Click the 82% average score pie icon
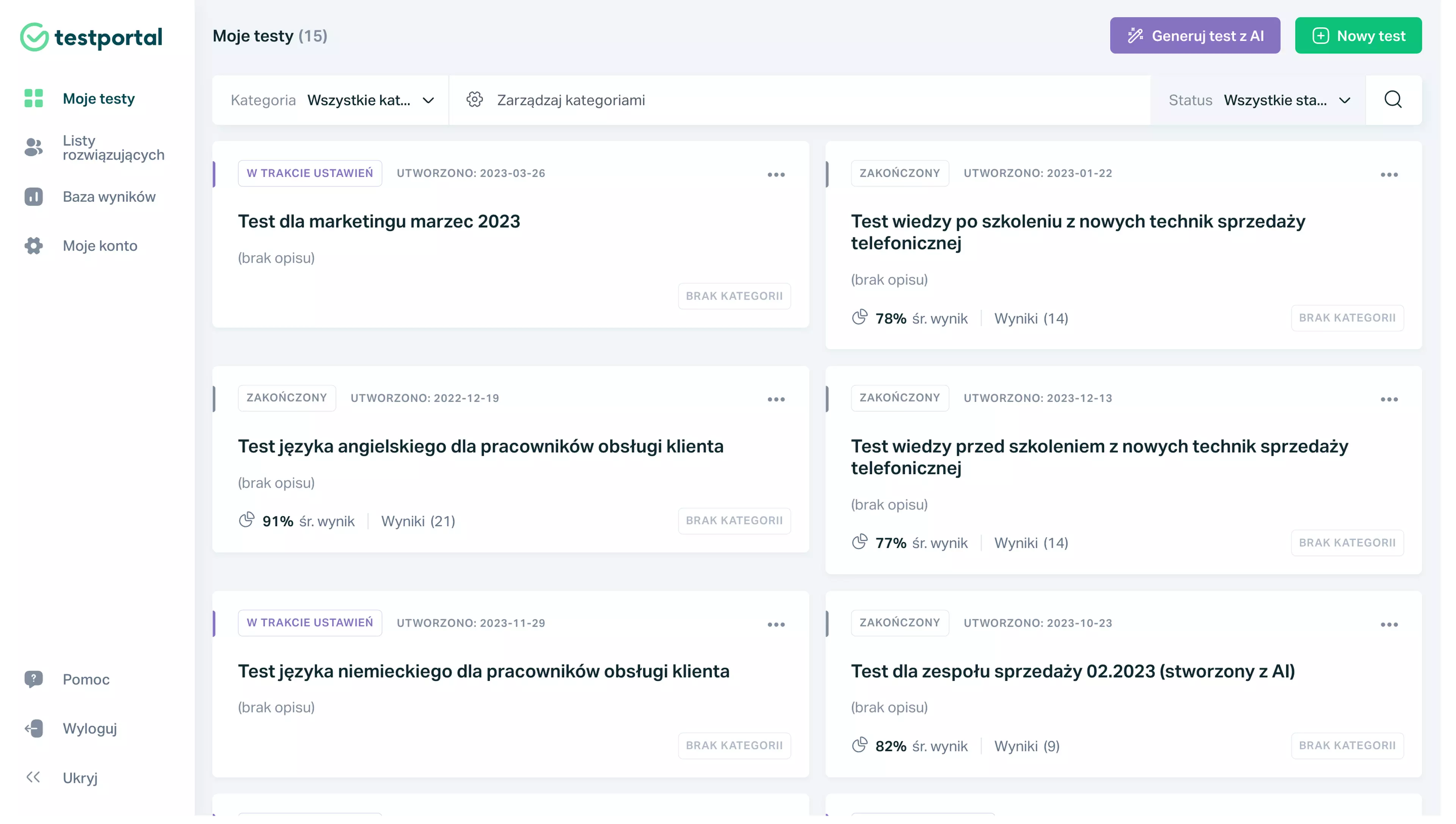The height and width of the screenshot is (824, 1456). [x=860, y=746]
